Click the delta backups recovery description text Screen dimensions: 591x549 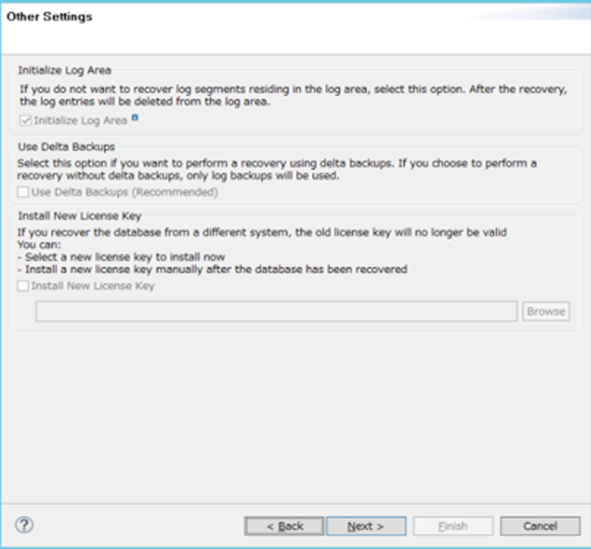click(277, 169)
